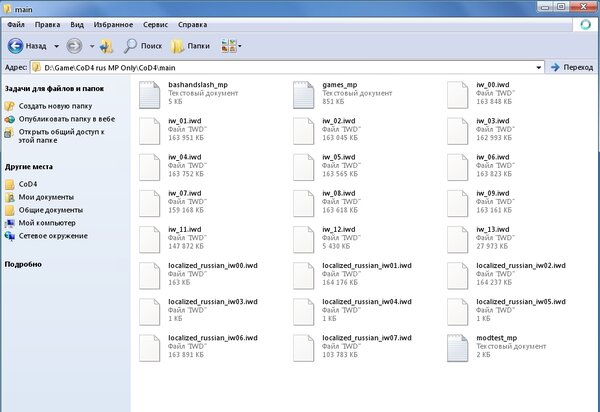Click Создать новую папку link
Screen dimensions: 600x412
tap(53, 105)
